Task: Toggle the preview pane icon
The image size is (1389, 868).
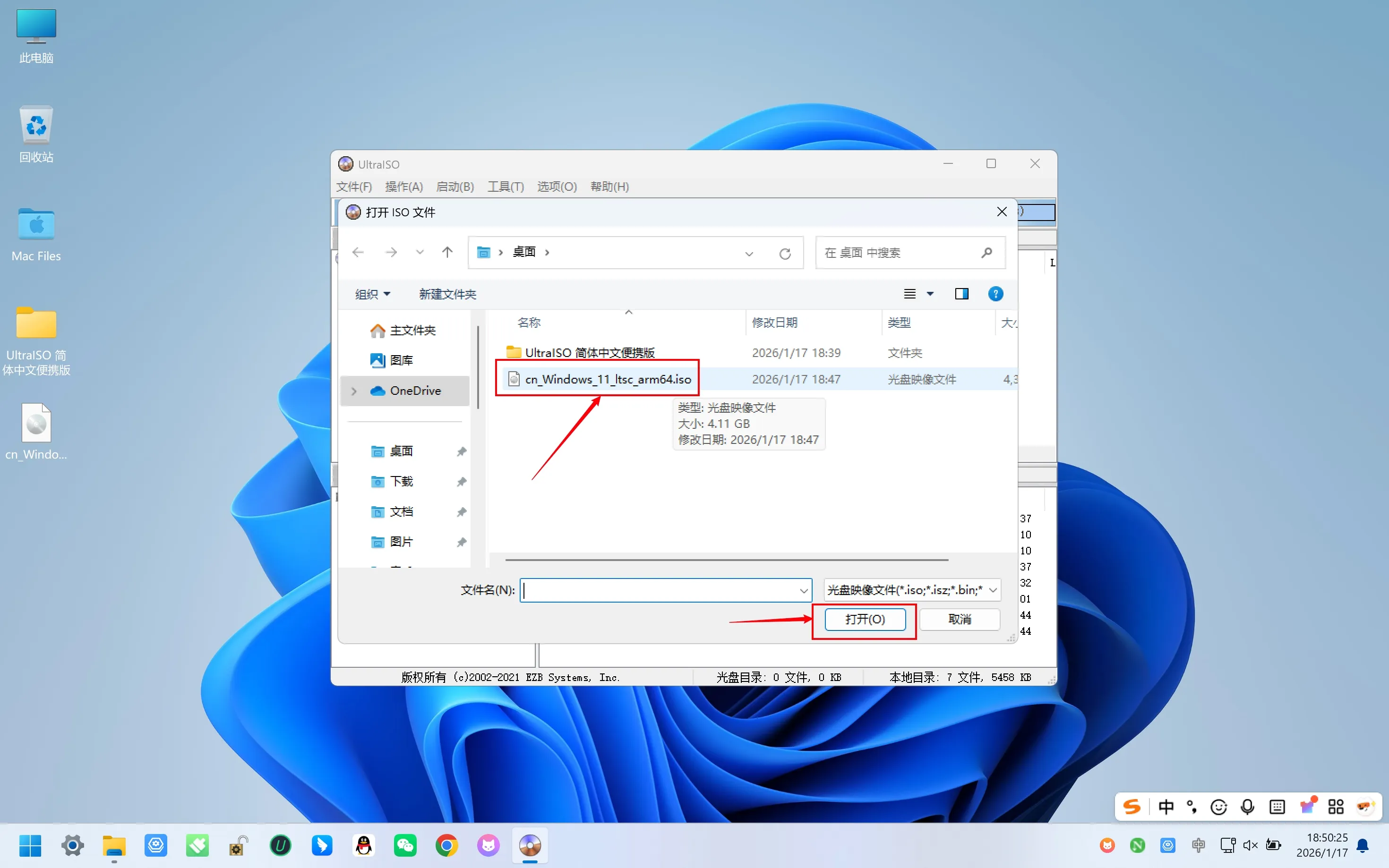Action: (x=961, y=294)
